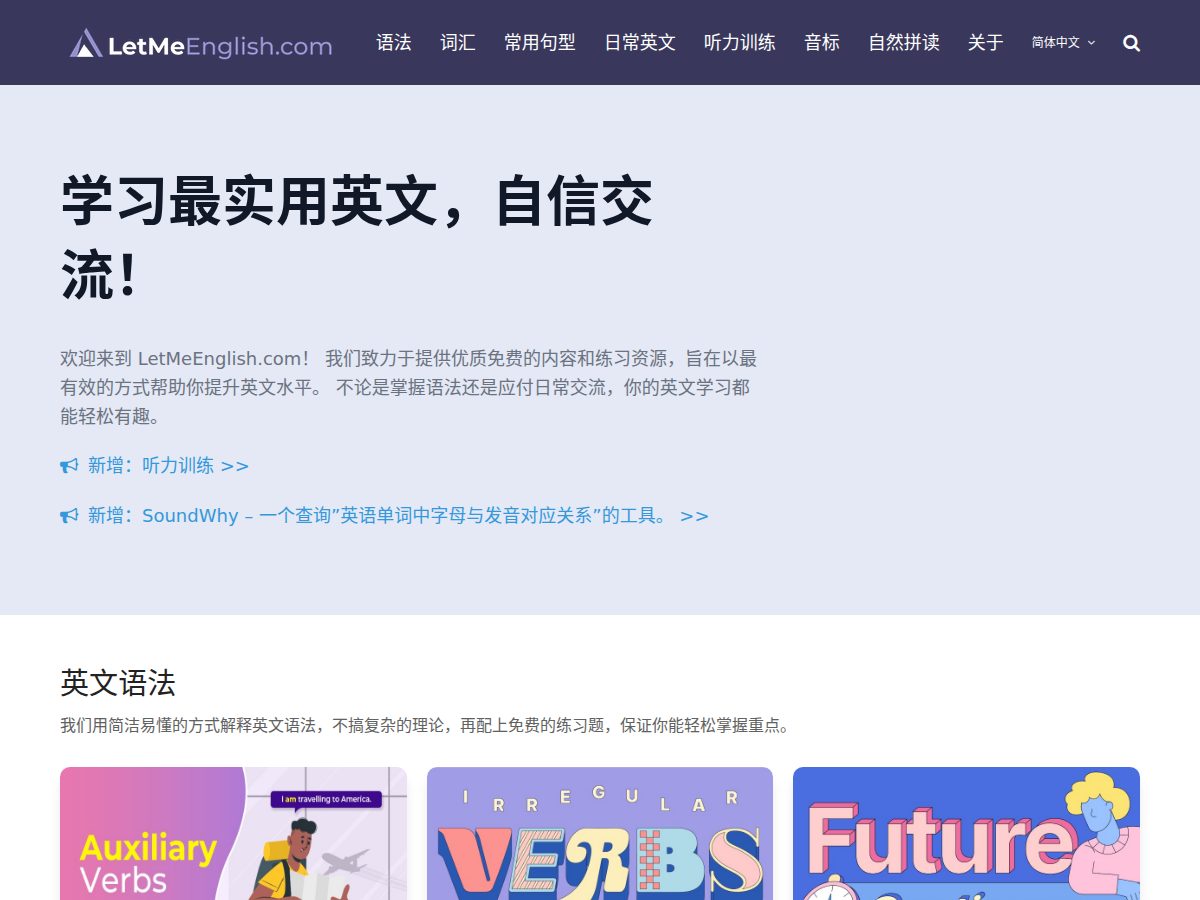
Task: Click the welcome paragraph starting 欢迎来到 LetMeEnglish.com
Action: coord(409,387)
